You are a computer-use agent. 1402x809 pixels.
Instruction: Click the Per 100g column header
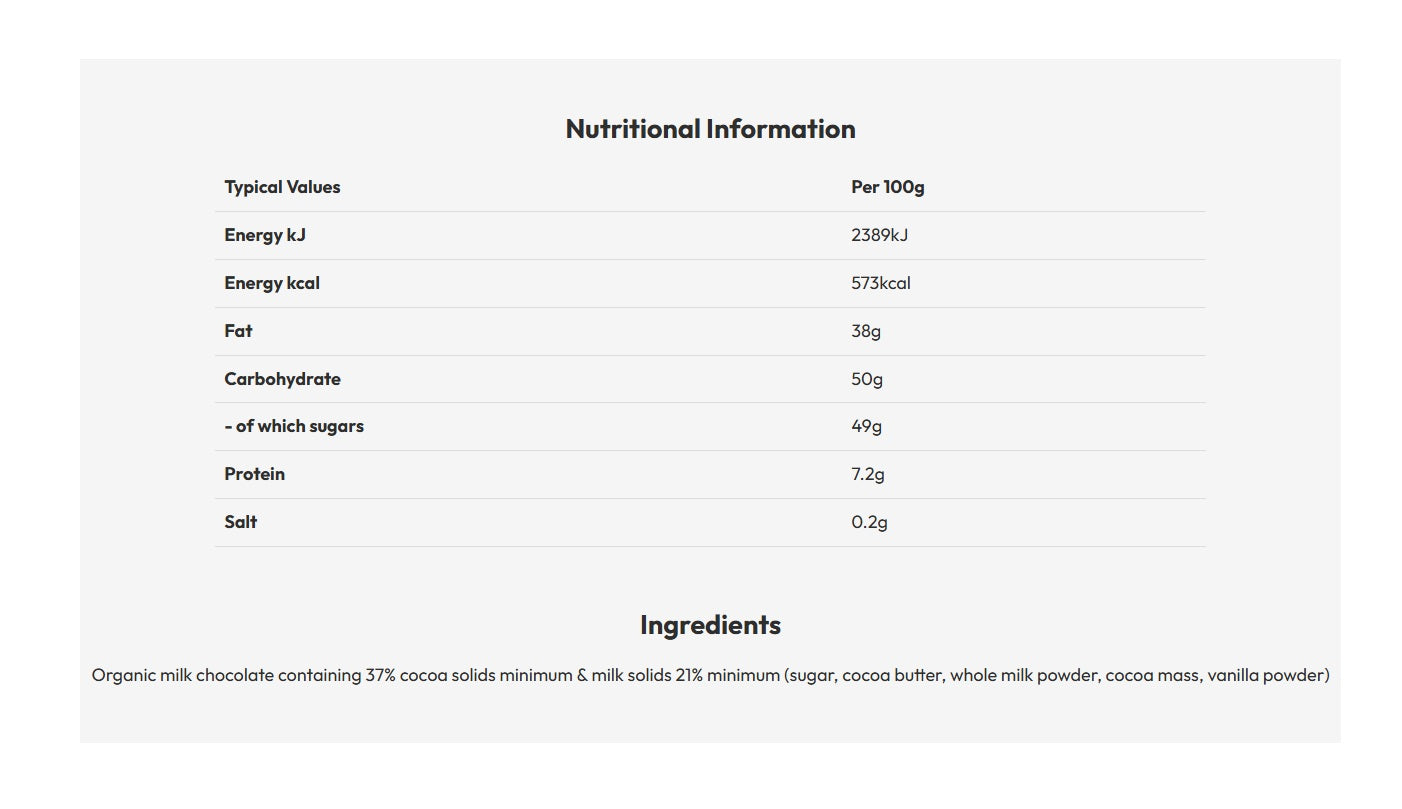pos(888,187)
